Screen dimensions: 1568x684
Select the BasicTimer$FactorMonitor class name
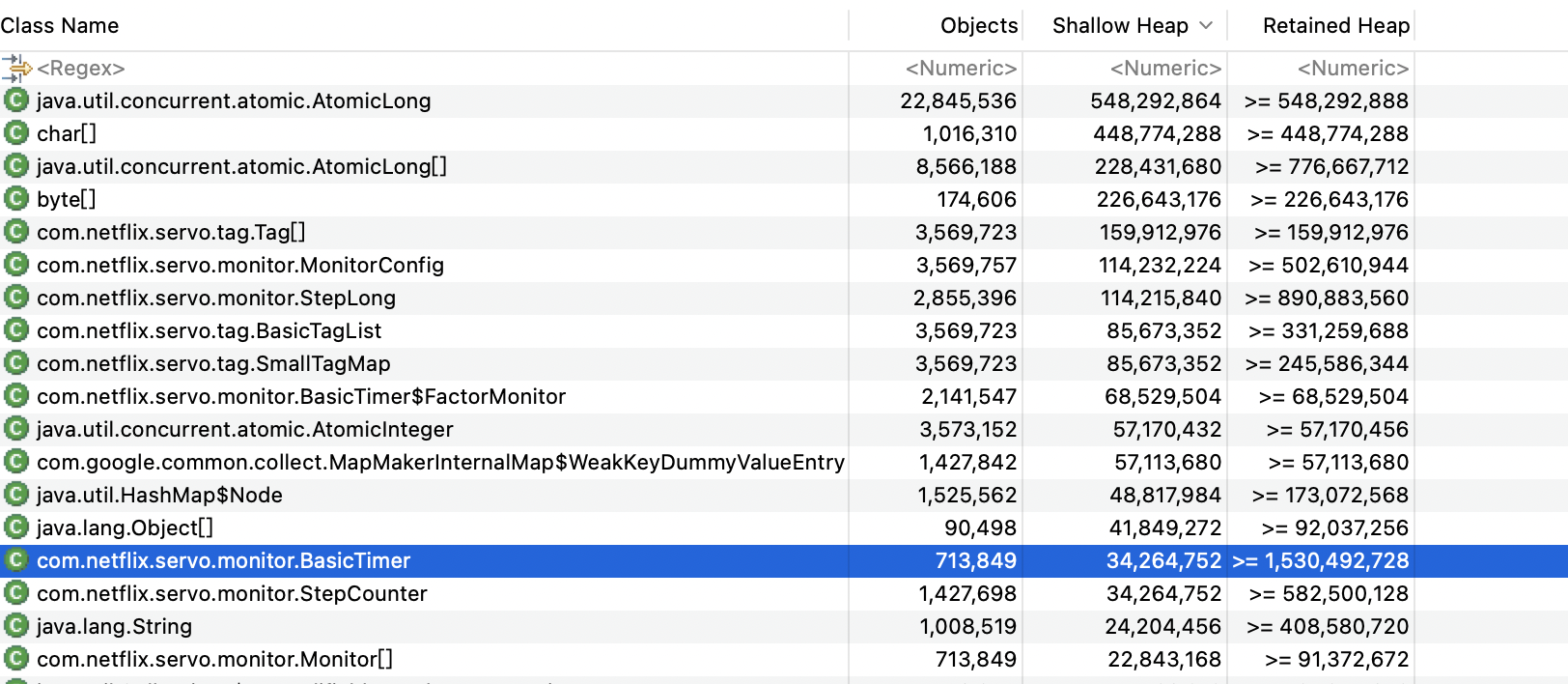tap(301, 396)
